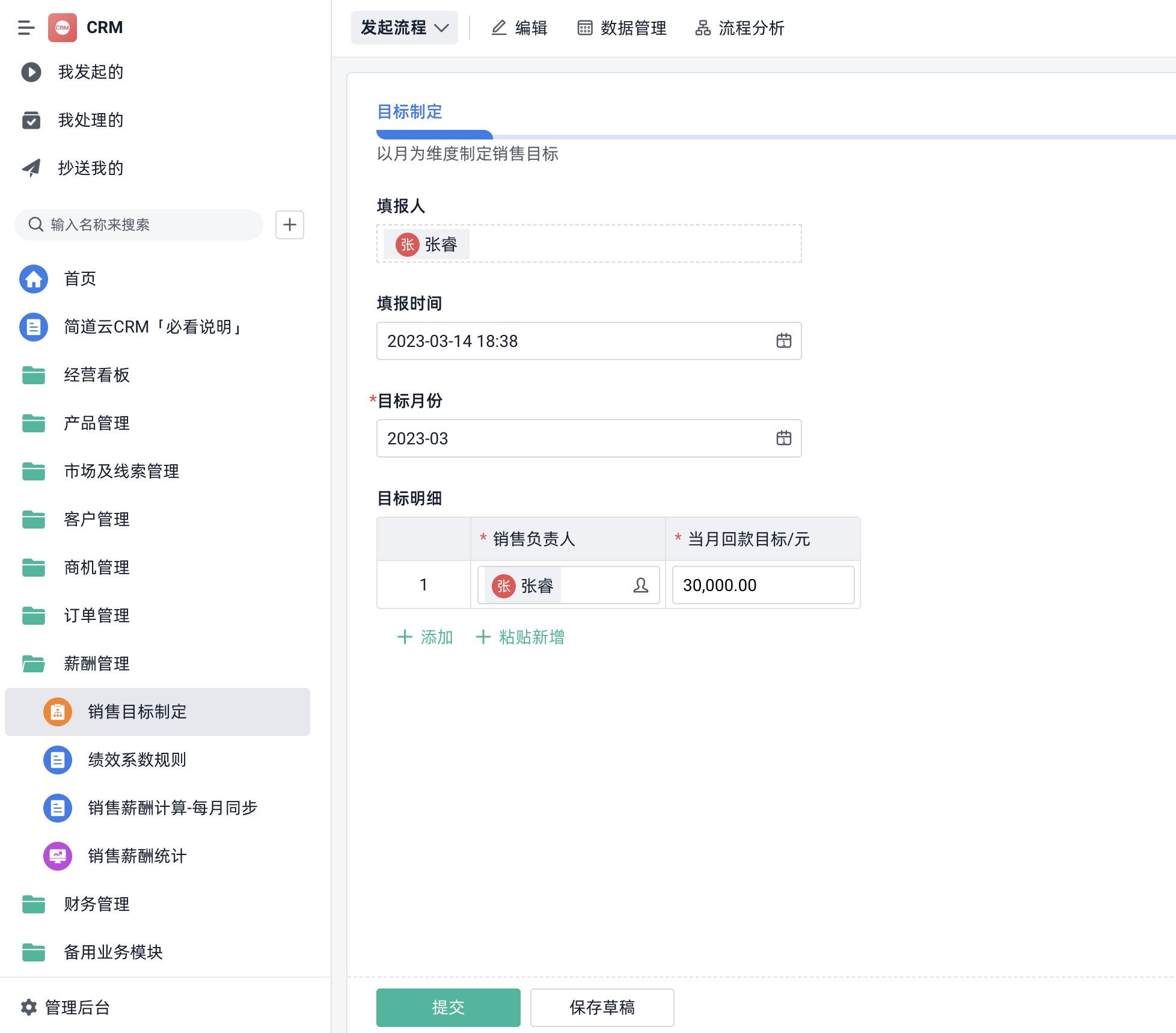Open the 发起流程 dropdown

coord(404,27)
